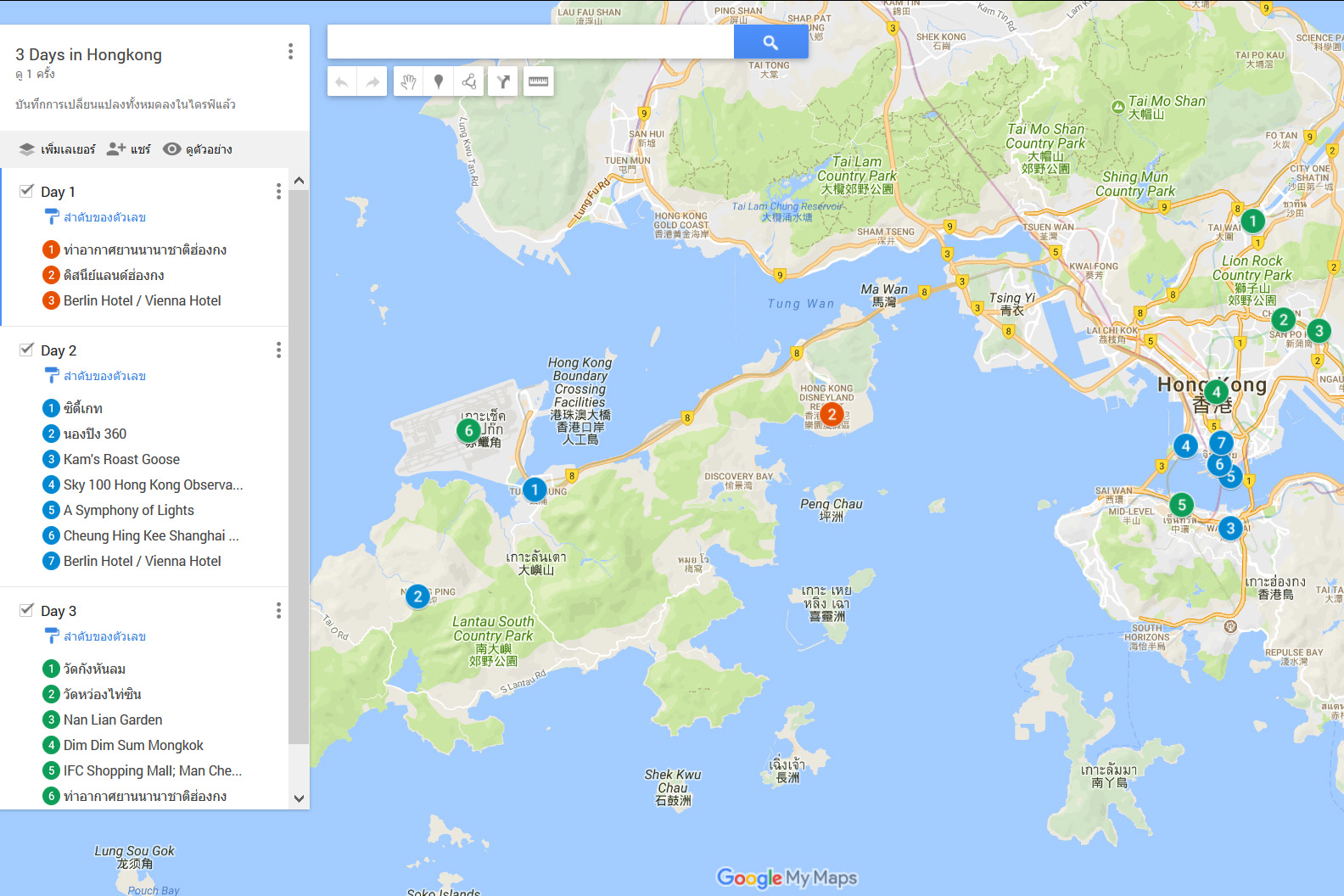Viewport: 1344px width, 896px height.
Task: Open Day 2 layer options menu
Action: point(278,350)
